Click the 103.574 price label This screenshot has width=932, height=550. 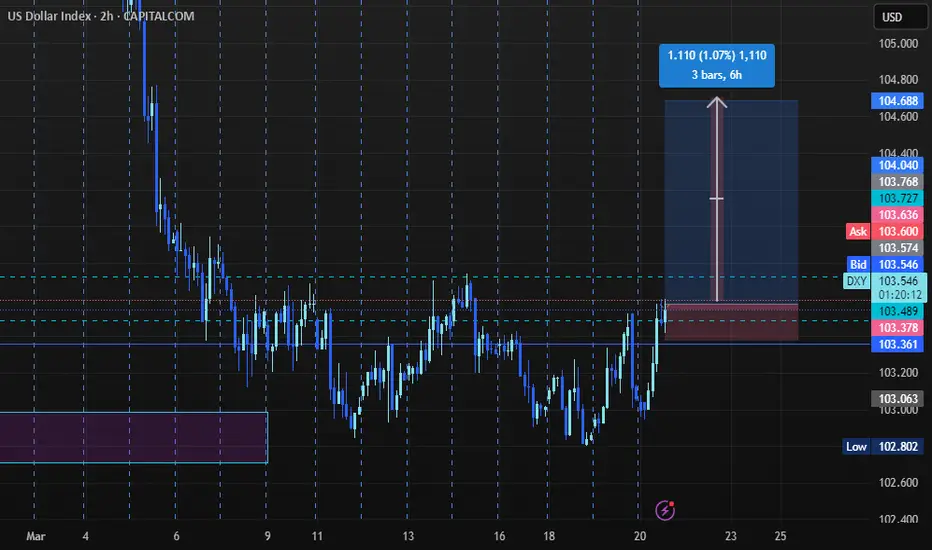[x=898, y=248]
